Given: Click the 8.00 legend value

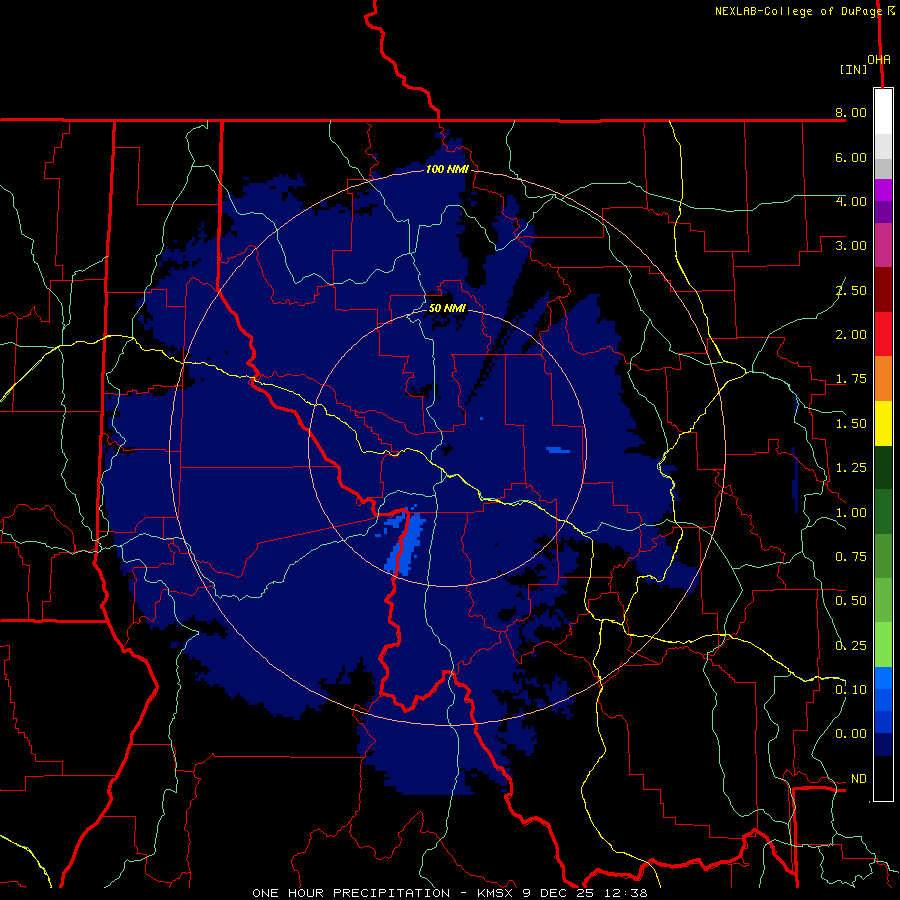Looking at the screenshot, I should click(x=851, y=112).
